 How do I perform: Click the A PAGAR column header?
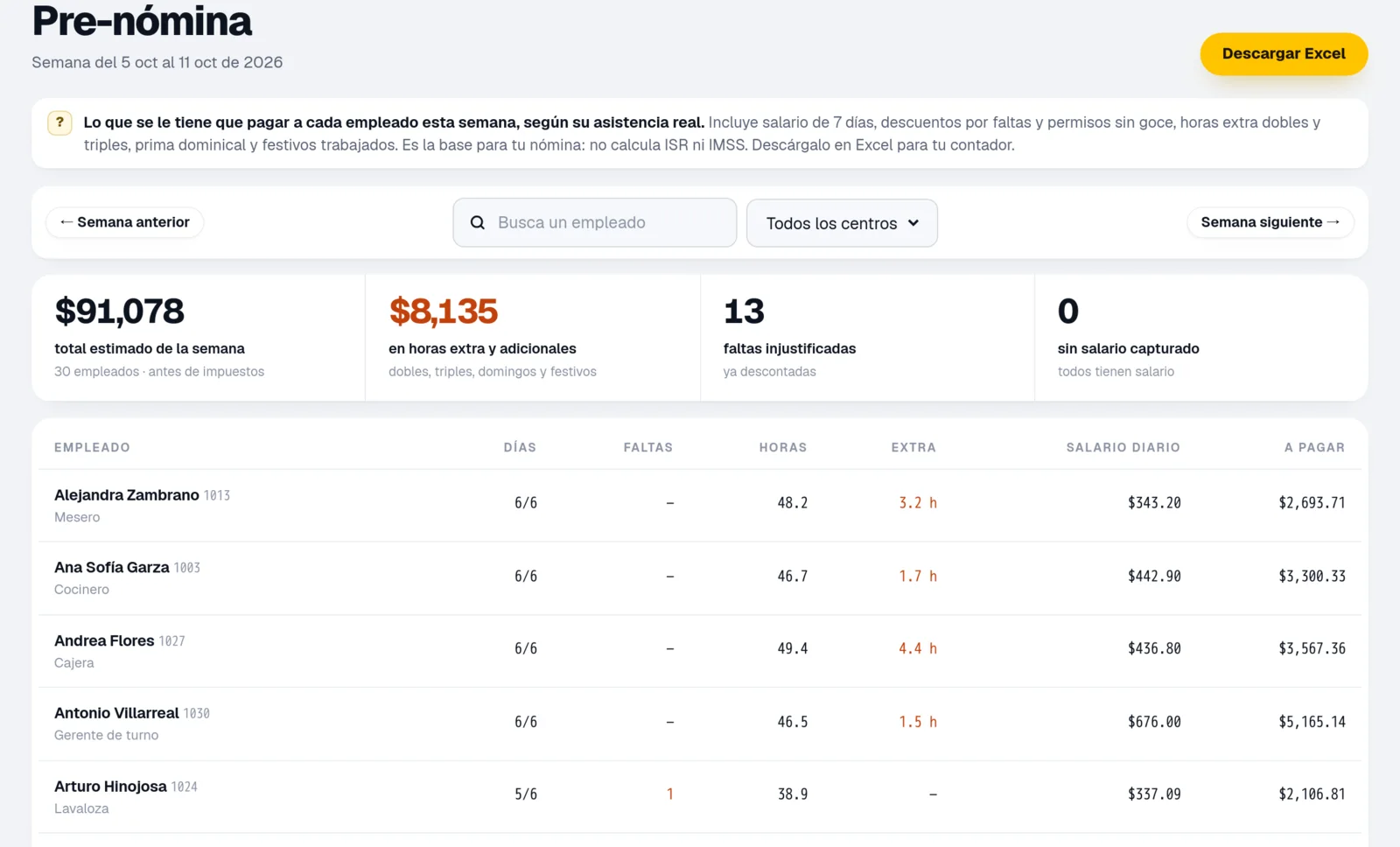[1314, 447]
